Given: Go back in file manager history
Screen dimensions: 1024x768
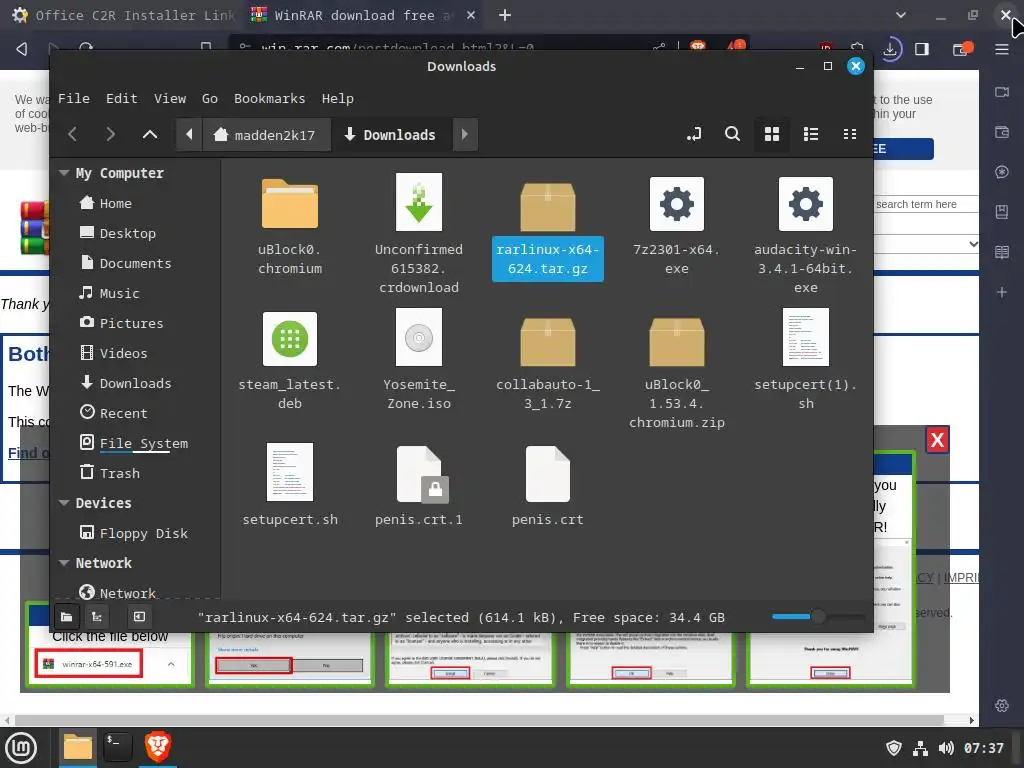Looking at the screenshot, I should tap(72, 135).
